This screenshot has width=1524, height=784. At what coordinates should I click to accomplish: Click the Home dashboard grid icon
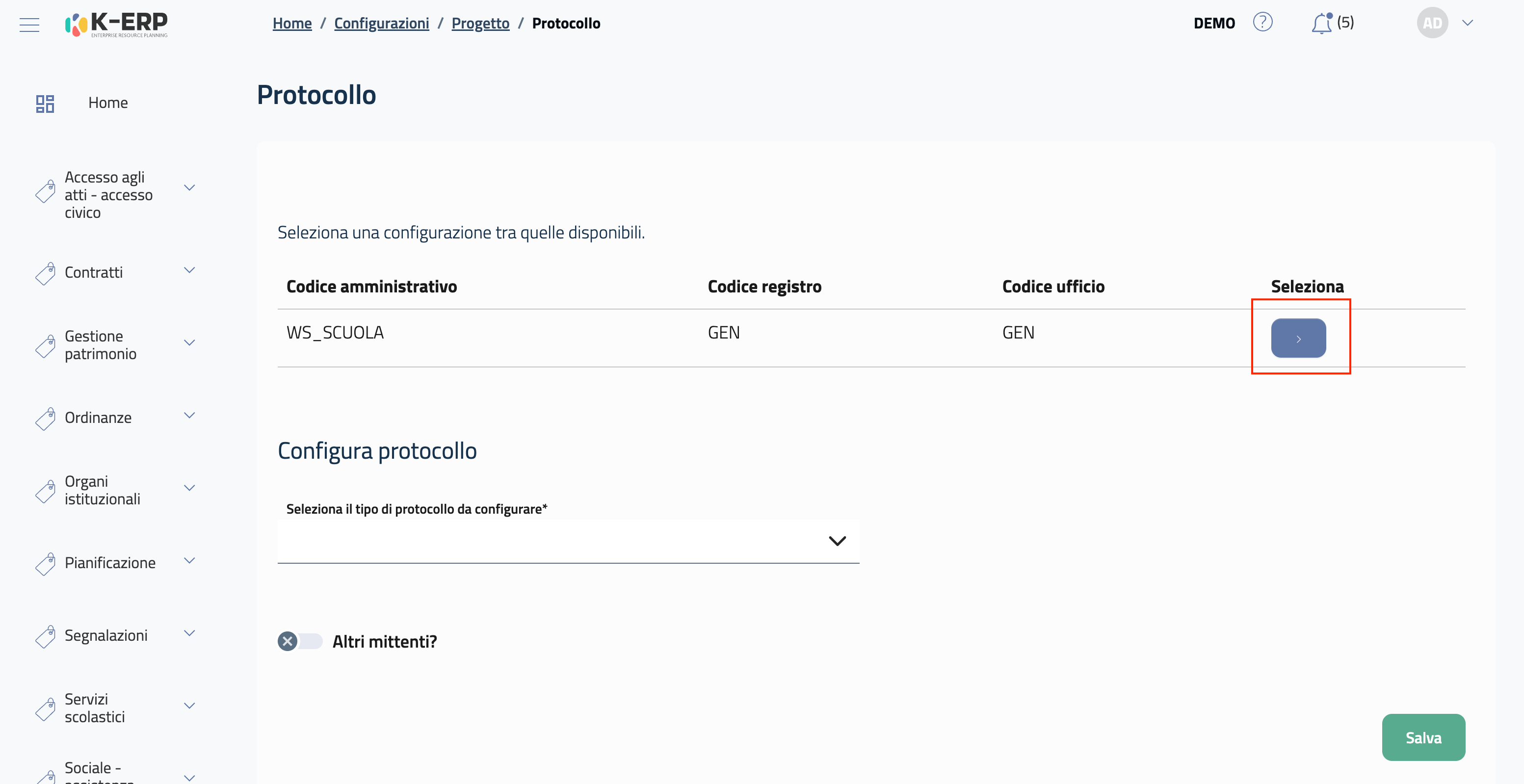click(x=45, y=104)
